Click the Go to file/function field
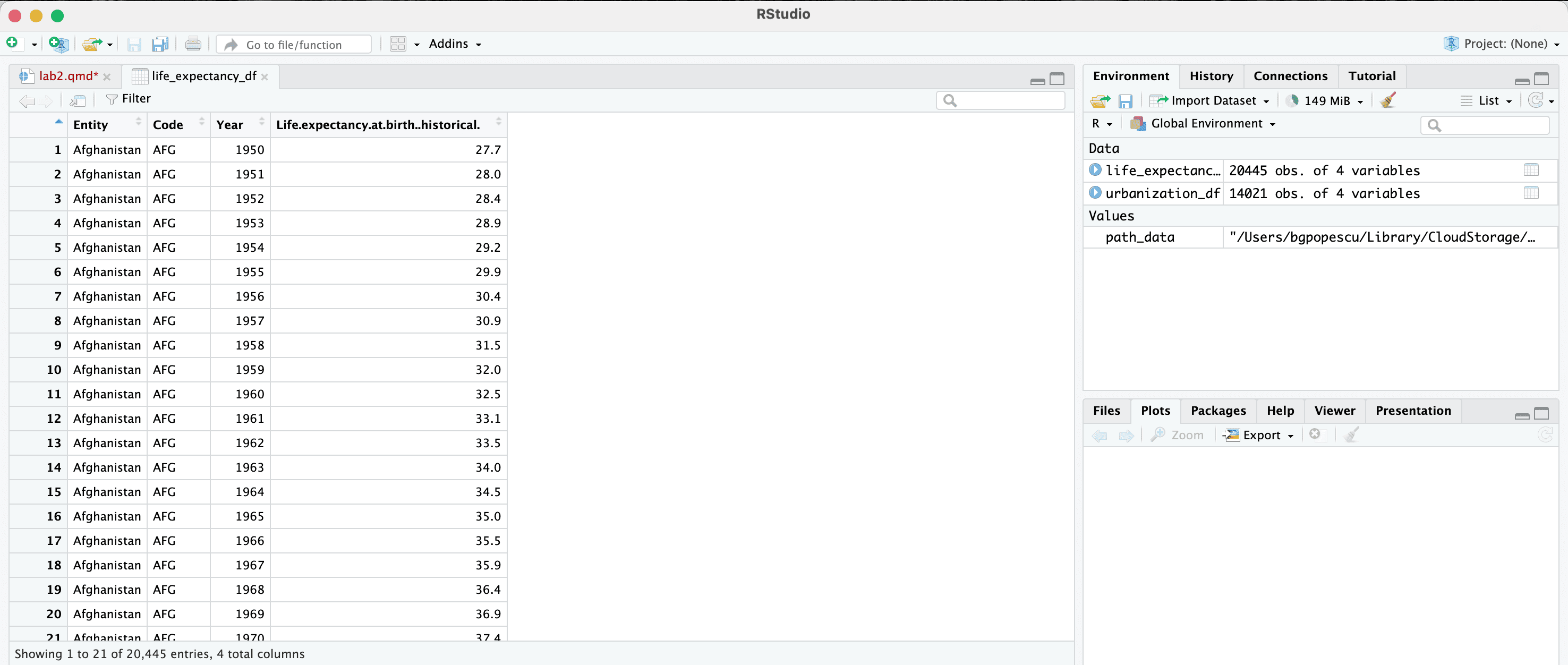 (294, 45)
